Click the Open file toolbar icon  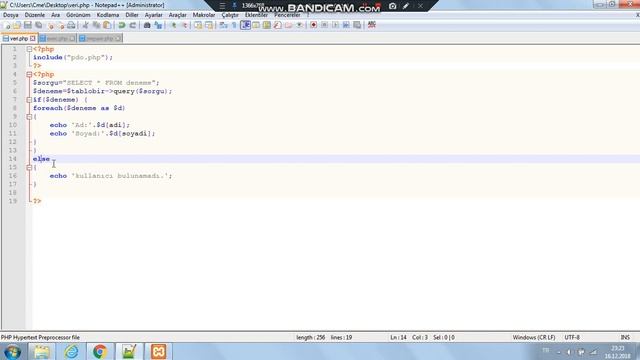coord(17,25)
